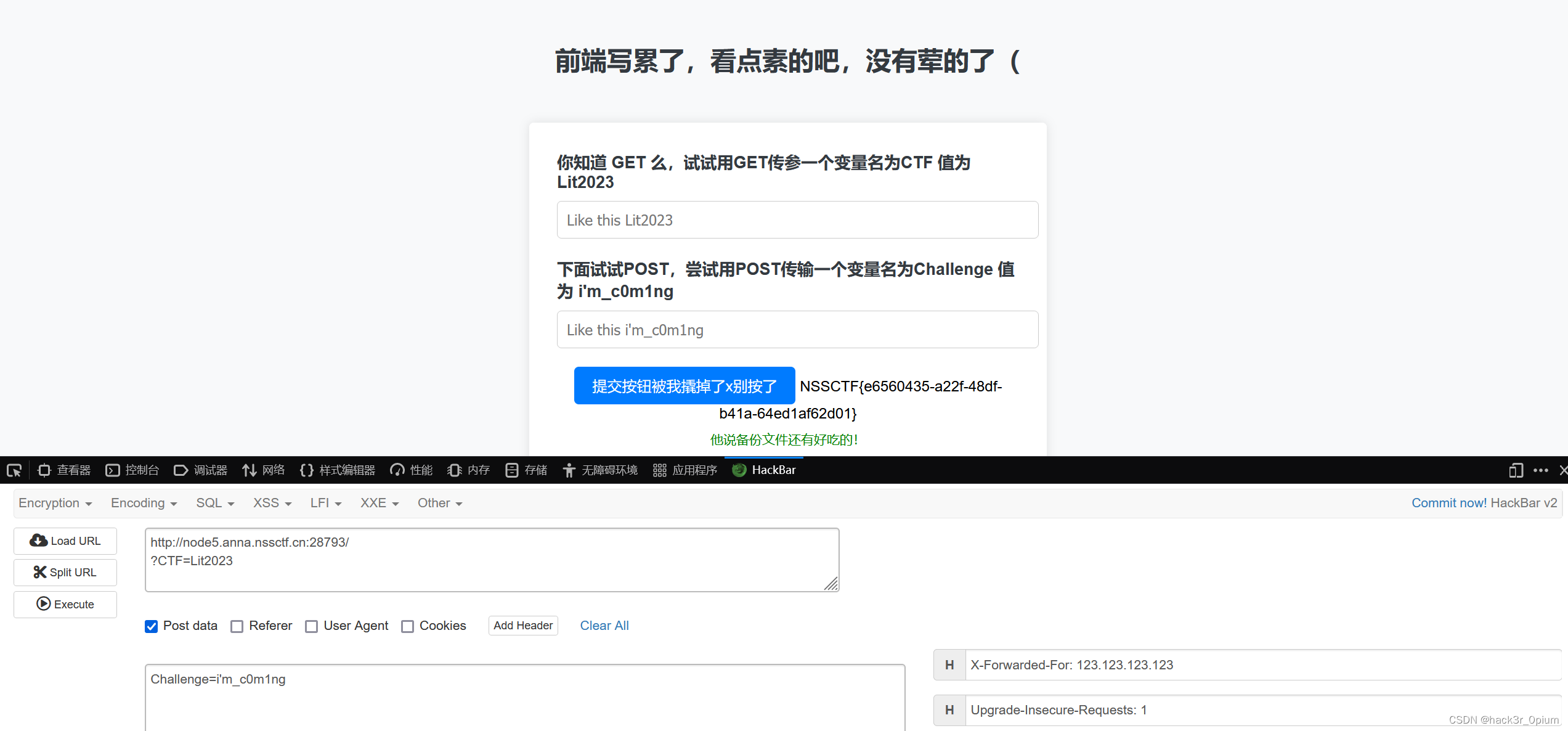
Task: Toggle responsive design mode in DevTools
Action: pyautogui.click(x=1517, y=470)
